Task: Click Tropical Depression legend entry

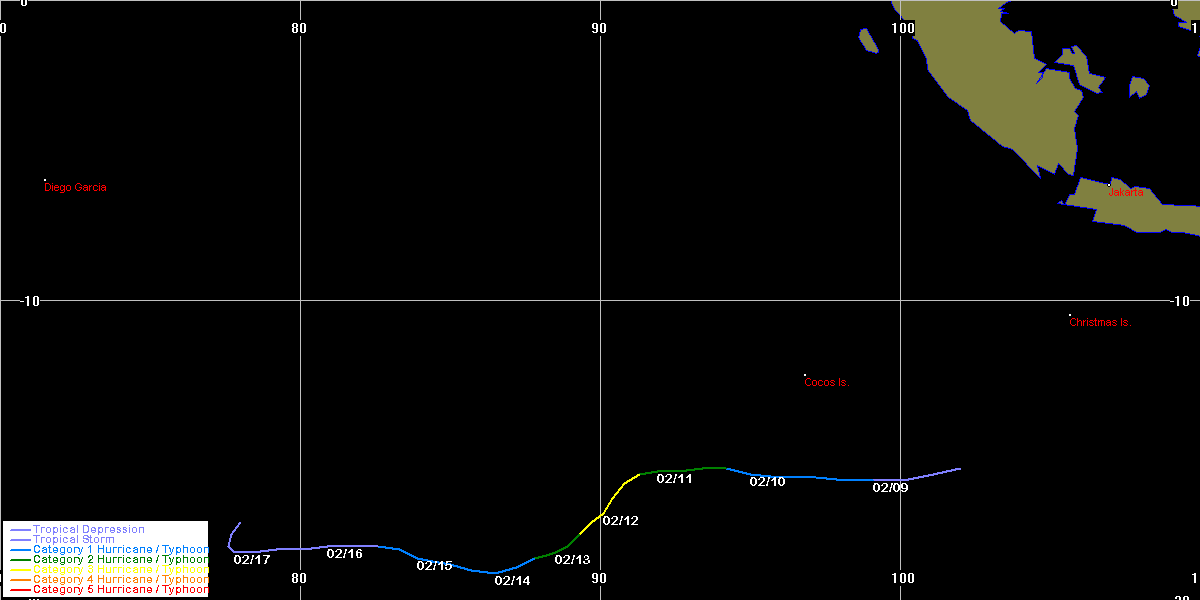Action: click(88, 529)
